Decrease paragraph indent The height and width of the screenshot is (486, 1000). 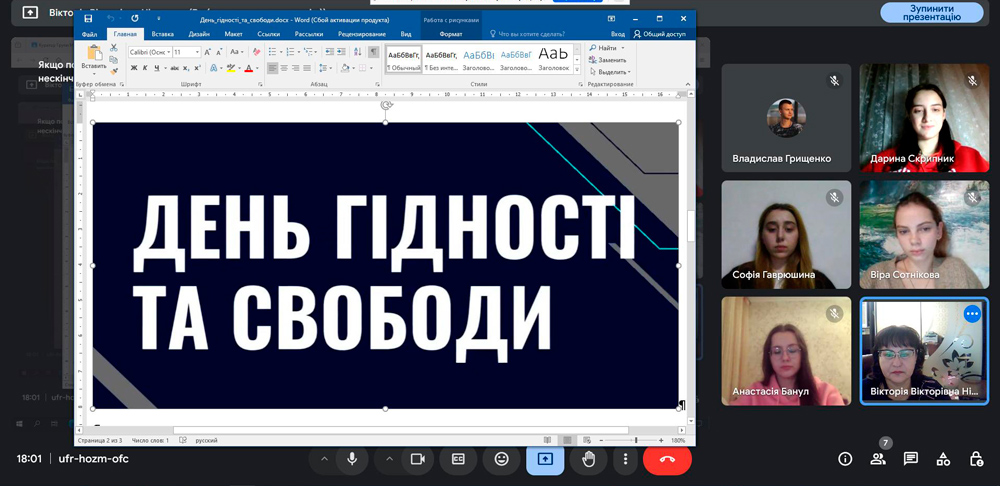pyautogui.click(x=328, y=52)
